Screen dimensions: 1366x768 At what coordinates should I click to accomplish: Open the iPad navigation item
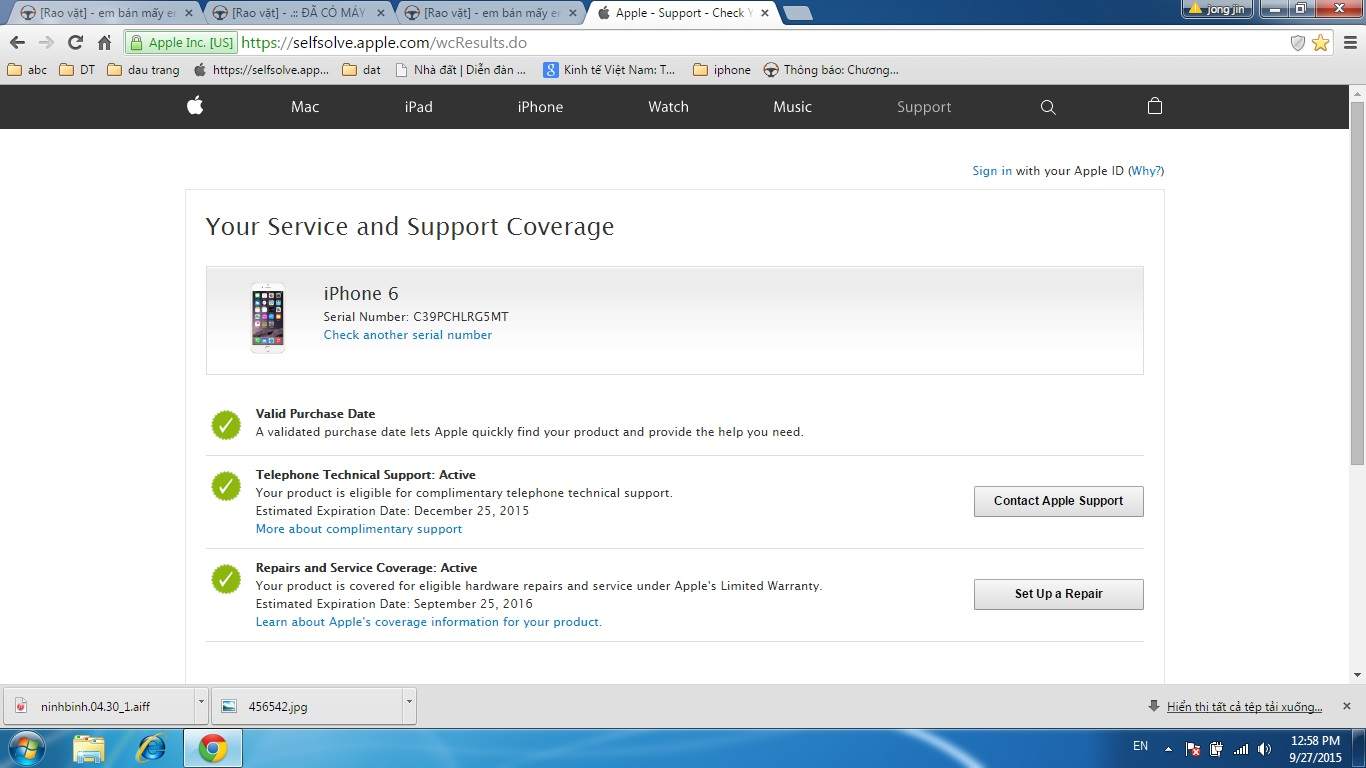point(418,107)
